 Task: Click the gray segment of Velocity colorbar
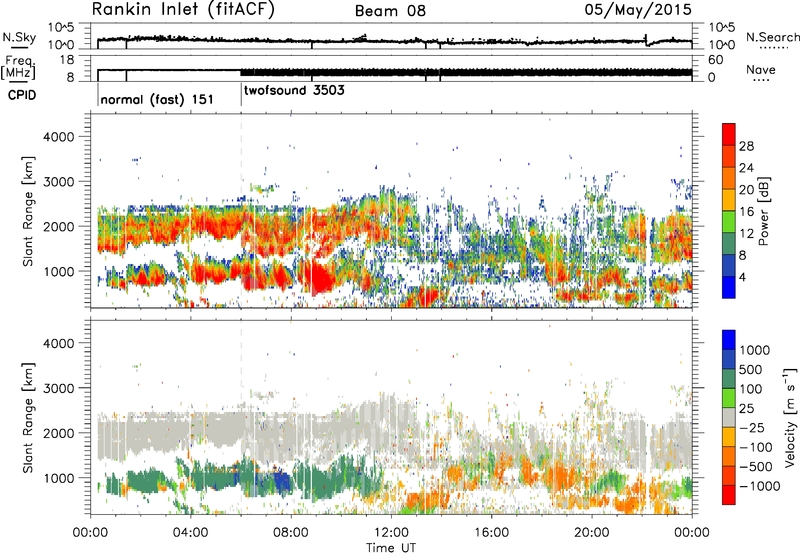pos(729,418)
